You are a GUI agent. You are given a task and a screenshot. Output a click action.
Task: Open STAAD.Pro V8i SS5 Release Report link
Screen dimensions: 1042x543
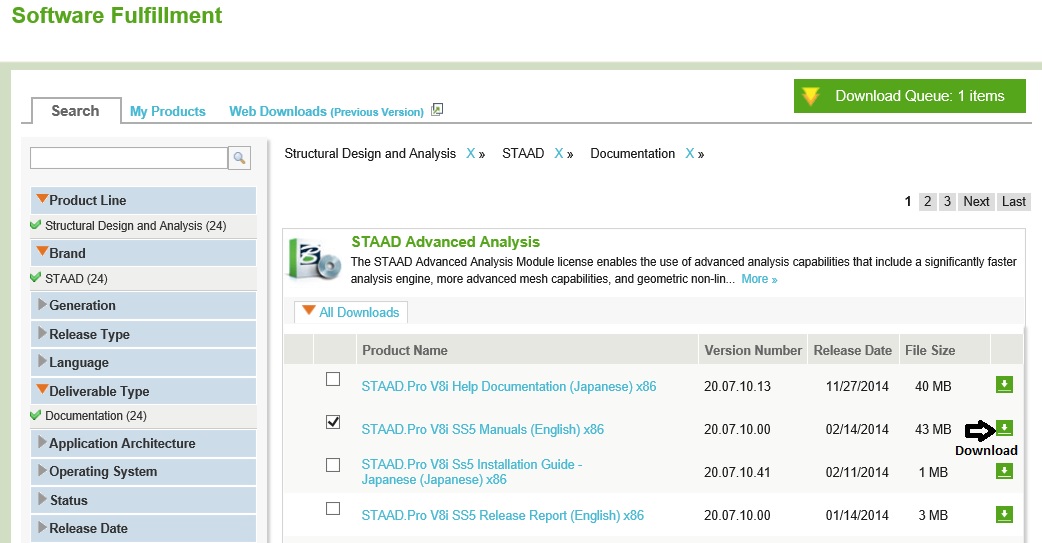click(502, 515)
